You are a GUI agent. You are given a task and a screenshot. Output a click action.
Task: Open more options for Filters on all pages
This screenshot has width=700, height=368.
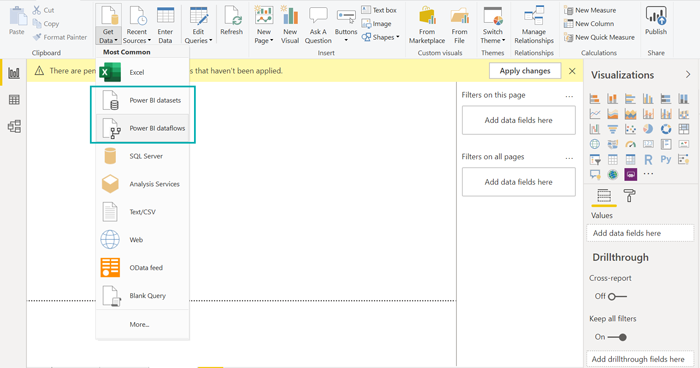(569, 157)
